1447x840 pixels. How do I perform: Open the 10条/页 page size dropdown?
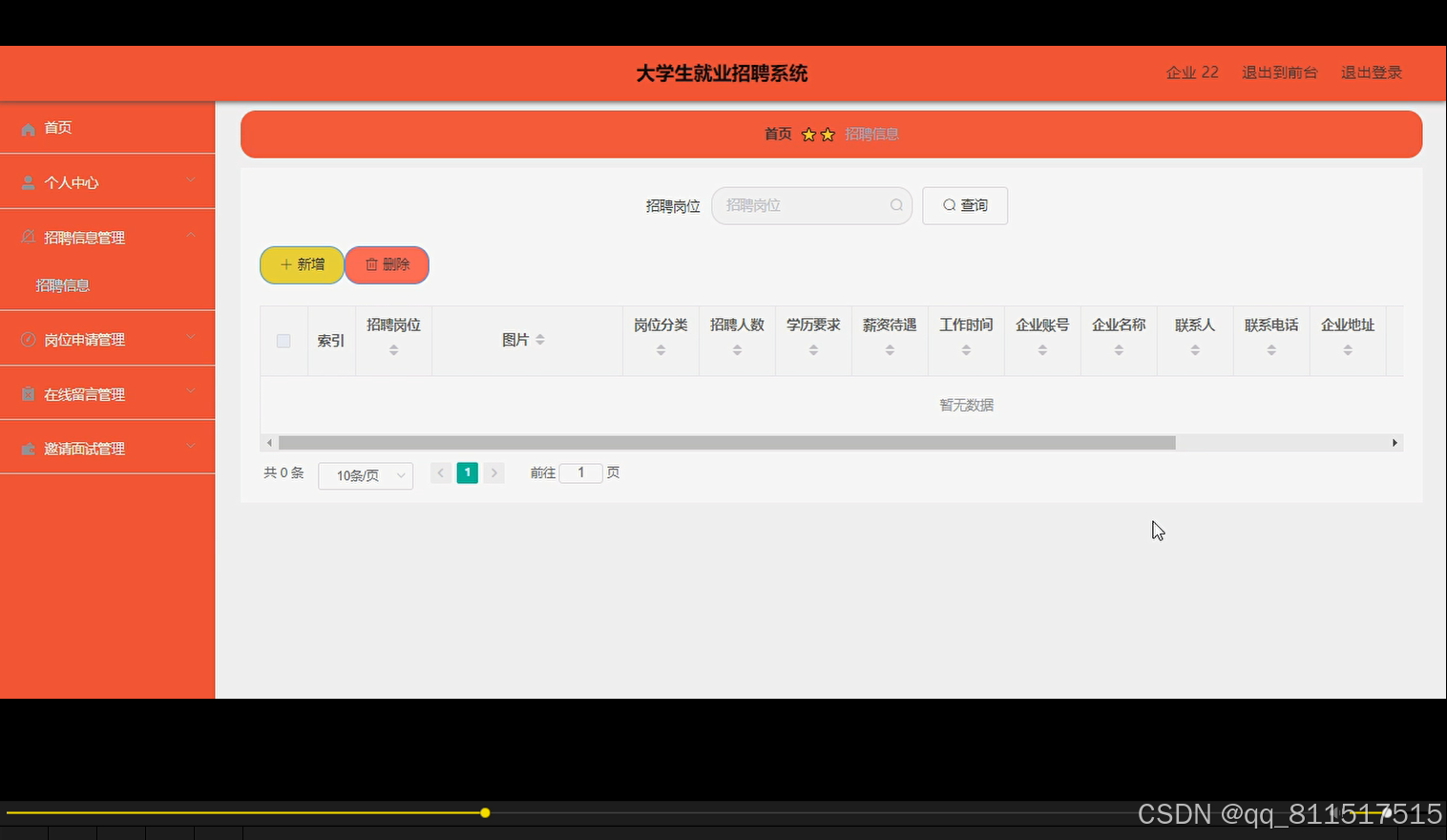pos(366,475)
